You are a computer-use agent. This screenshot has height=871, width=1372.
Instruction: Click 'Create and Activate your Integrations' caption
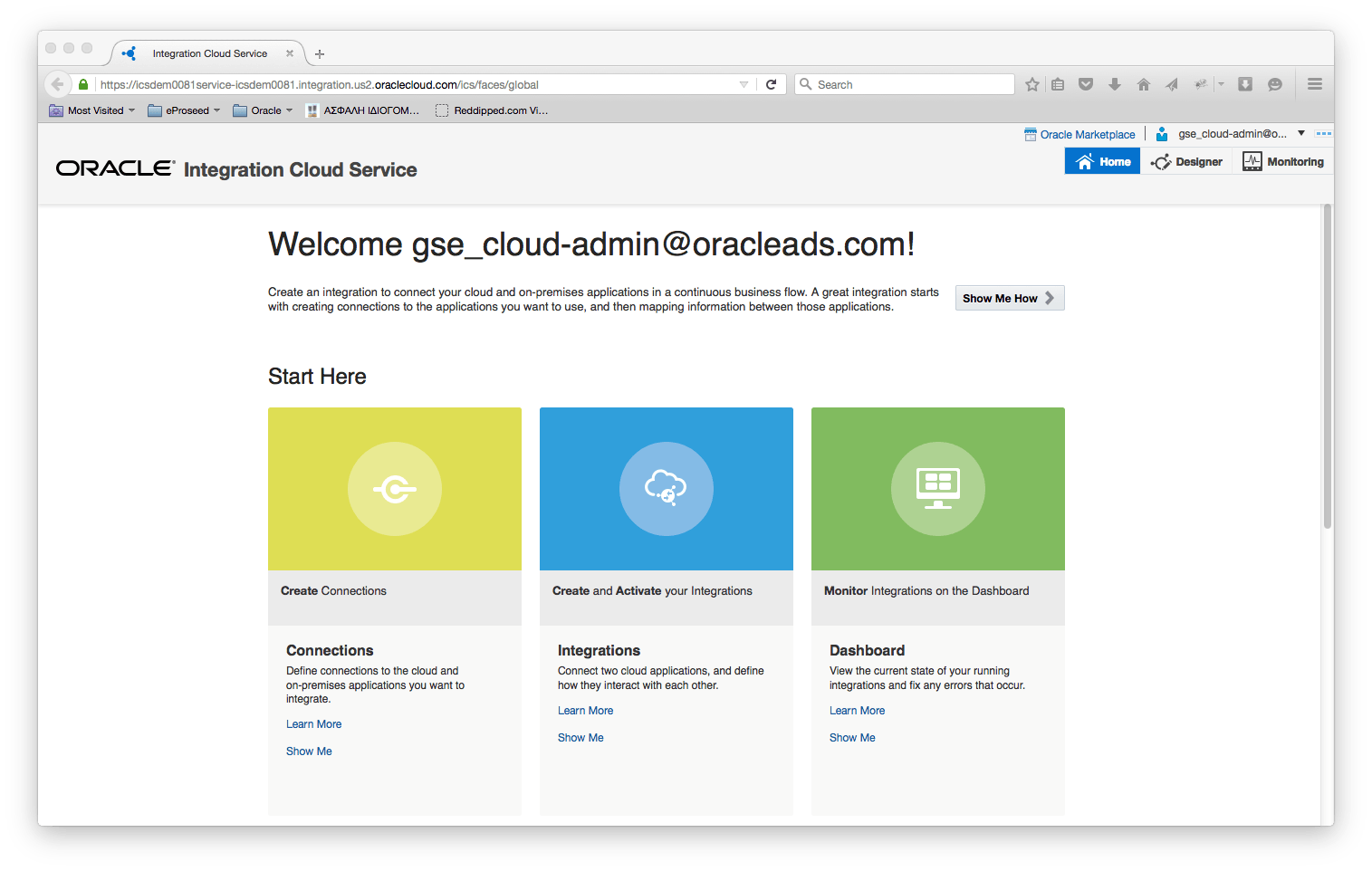pyautogui.click(x=652, y=591)
